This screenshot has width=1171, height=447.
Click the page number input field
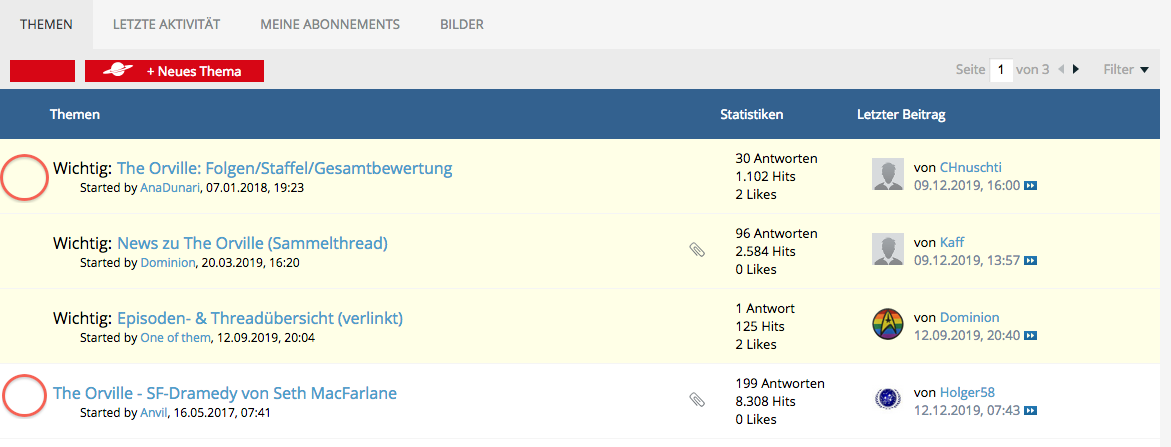[x=1001, y=70]
